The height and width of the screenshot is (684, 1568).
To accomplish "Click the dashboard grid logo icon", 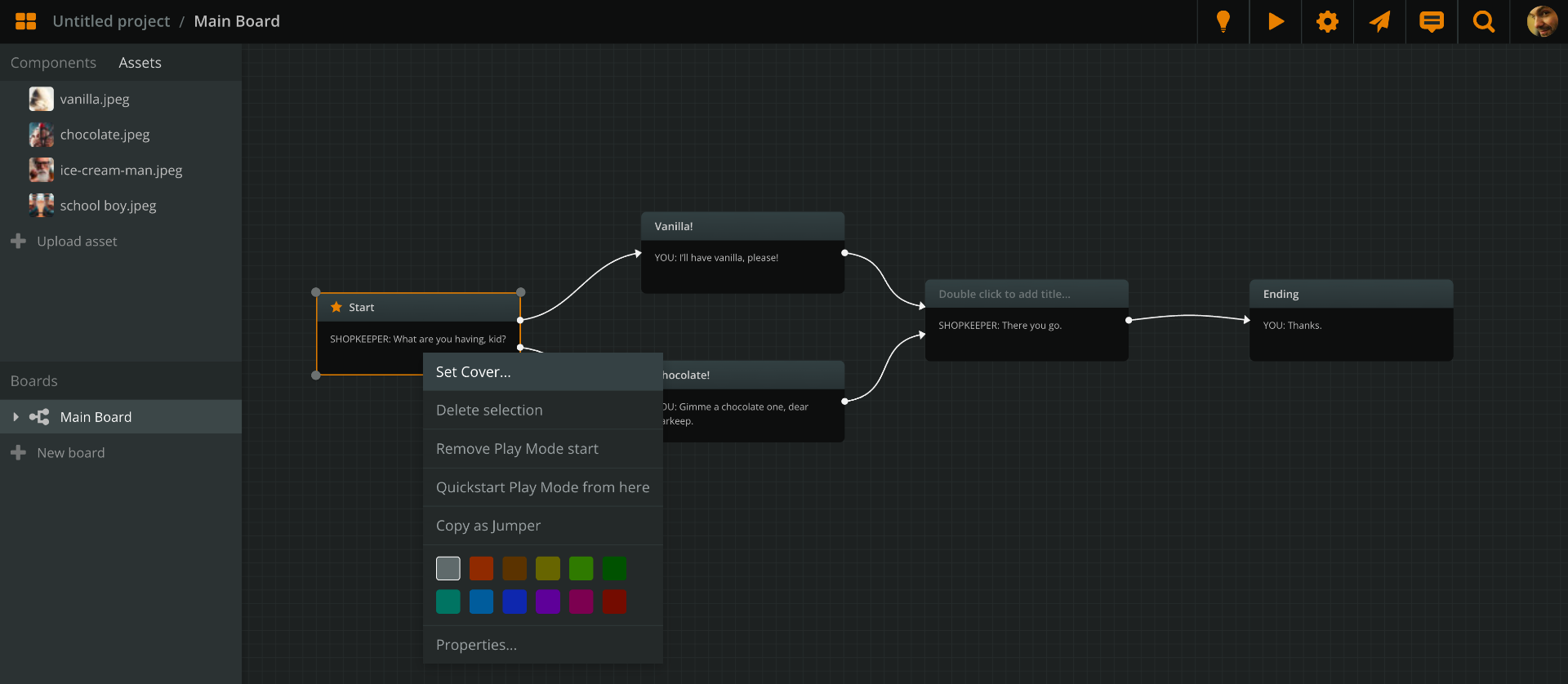I will click(26, 21).
